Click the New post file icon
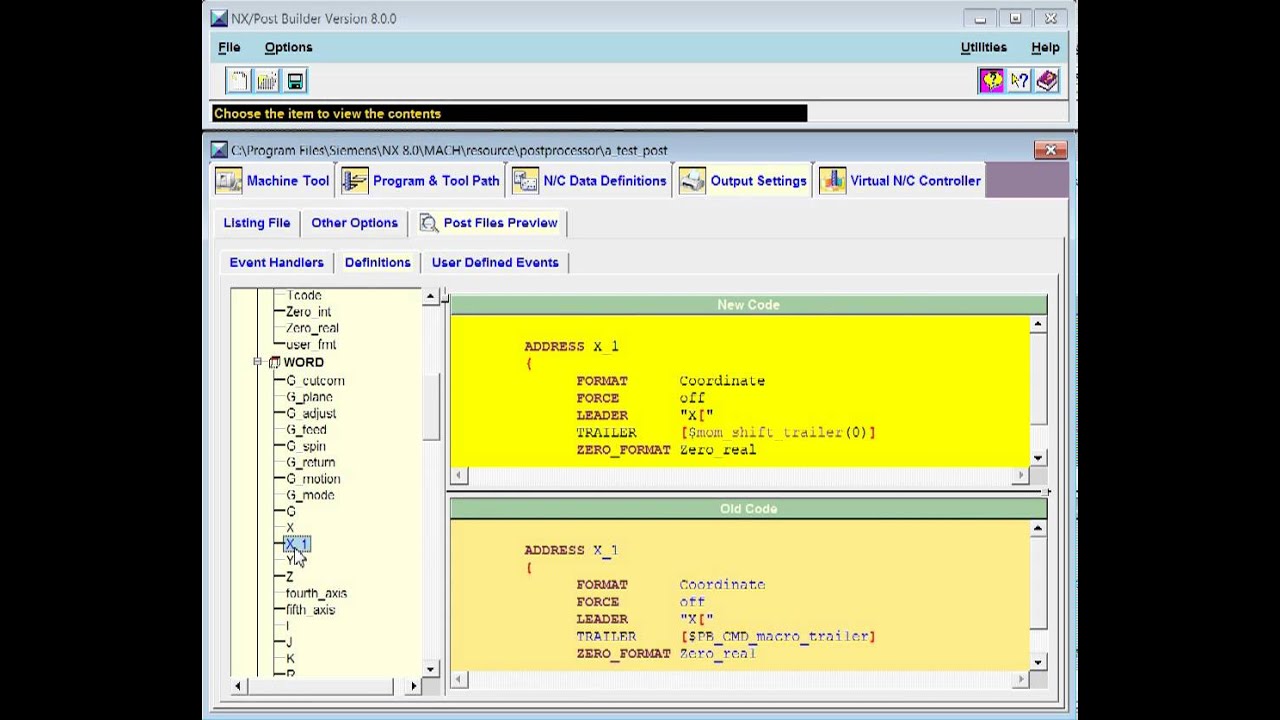The width and height of the screenshot is (1280, 720). pos(238,81)
